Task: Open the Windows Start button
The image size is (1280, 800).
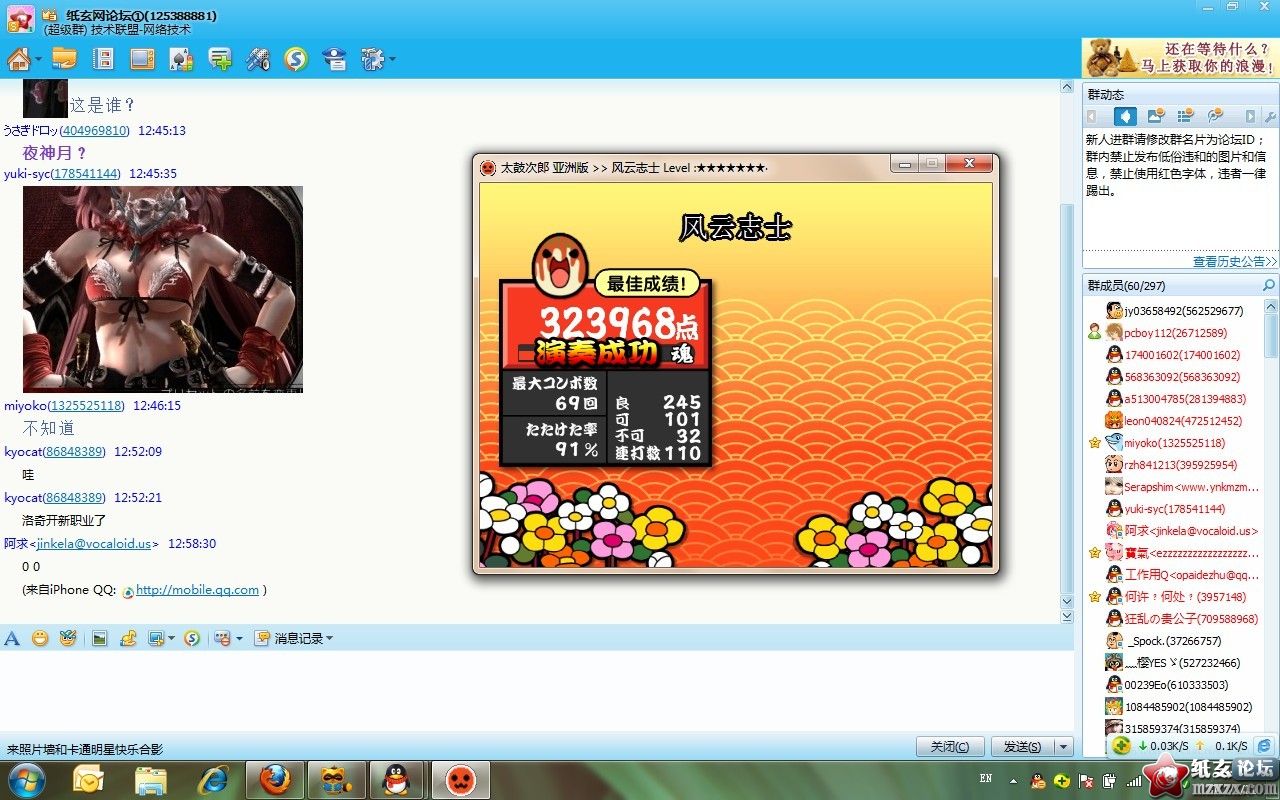Action: 25,779
